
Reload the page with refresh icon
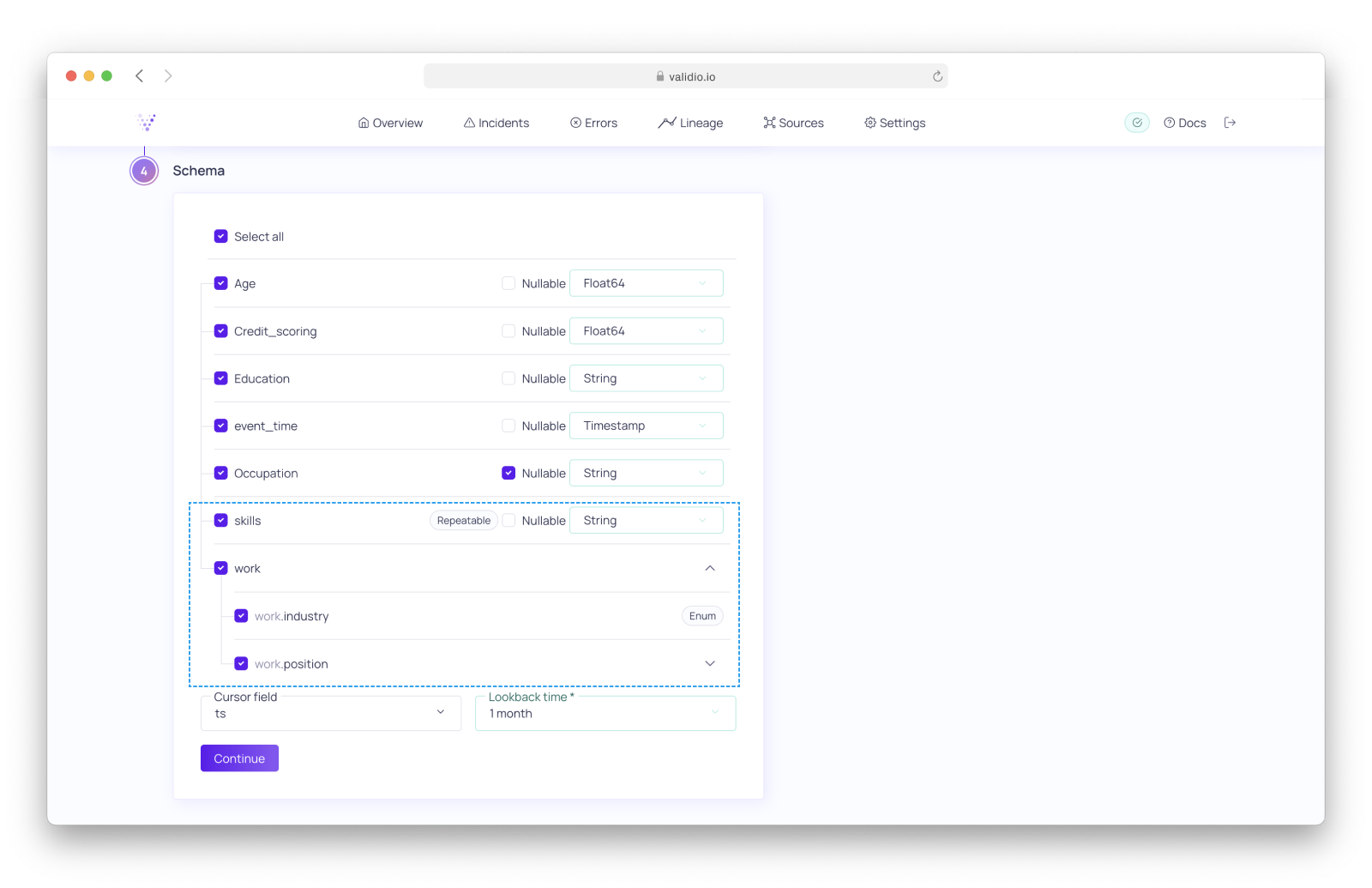pos(937,76)
